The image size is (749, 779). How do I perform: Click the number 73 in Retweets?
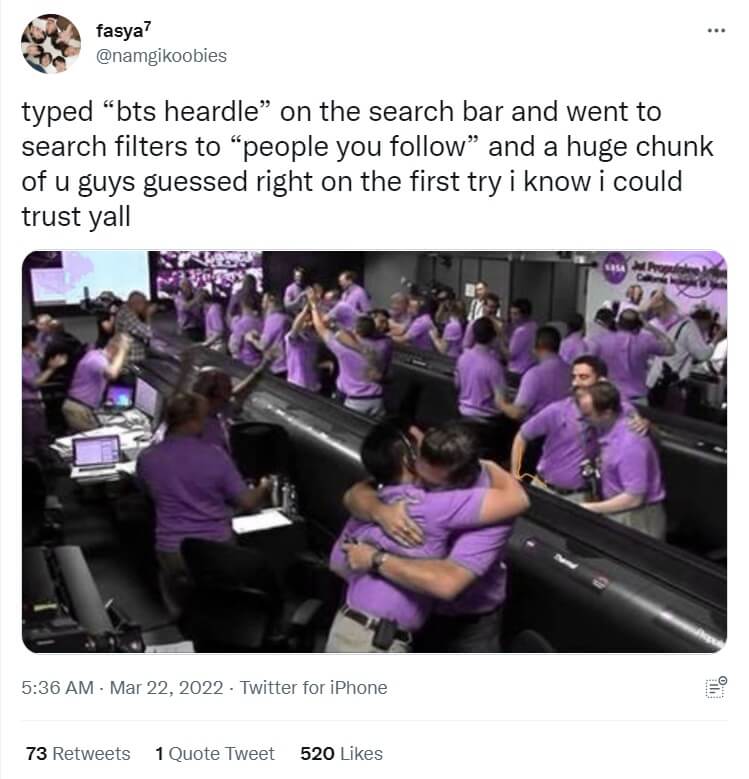[x=36, y=753]
